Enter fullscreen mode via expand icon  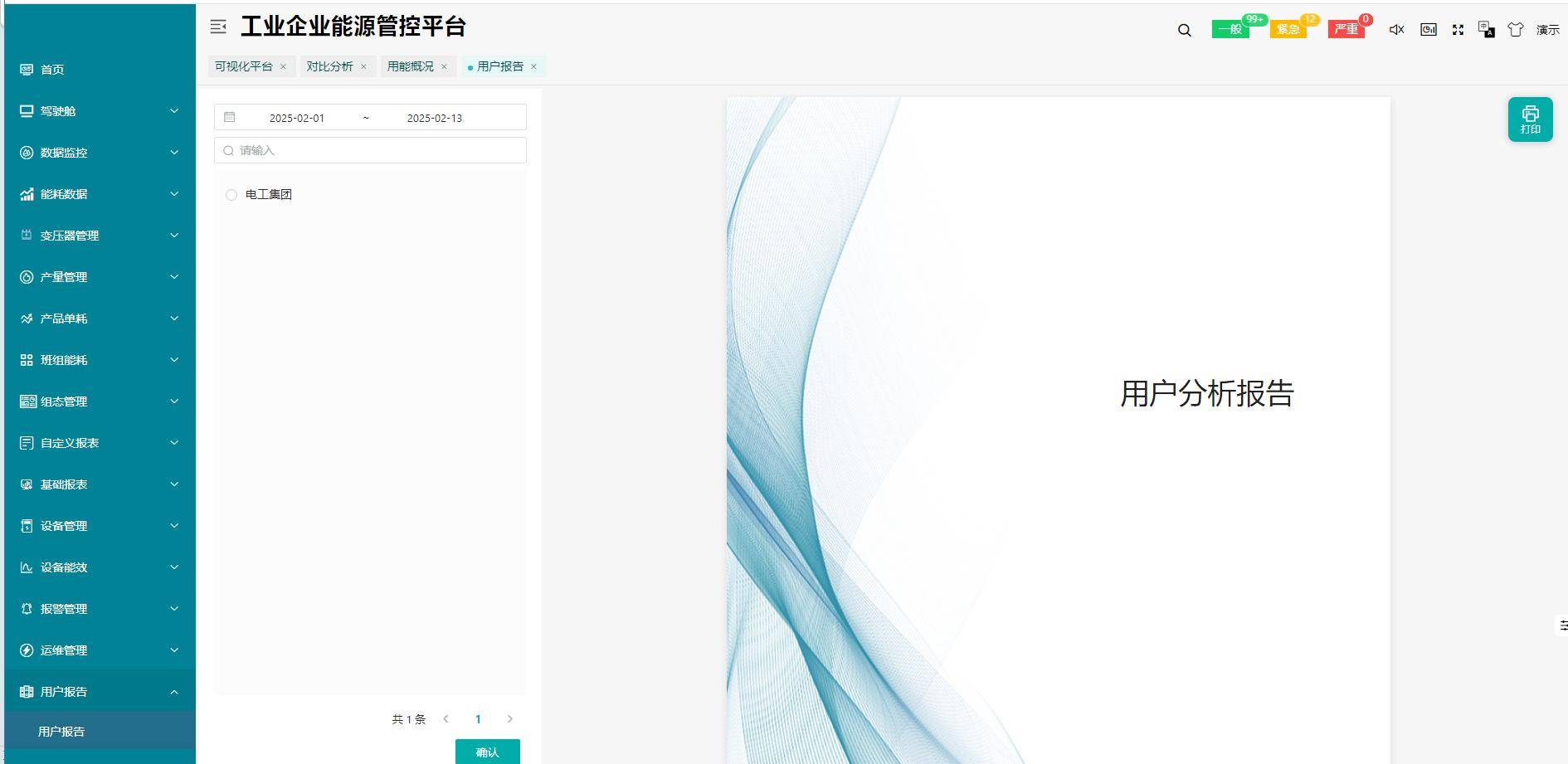1458,30
